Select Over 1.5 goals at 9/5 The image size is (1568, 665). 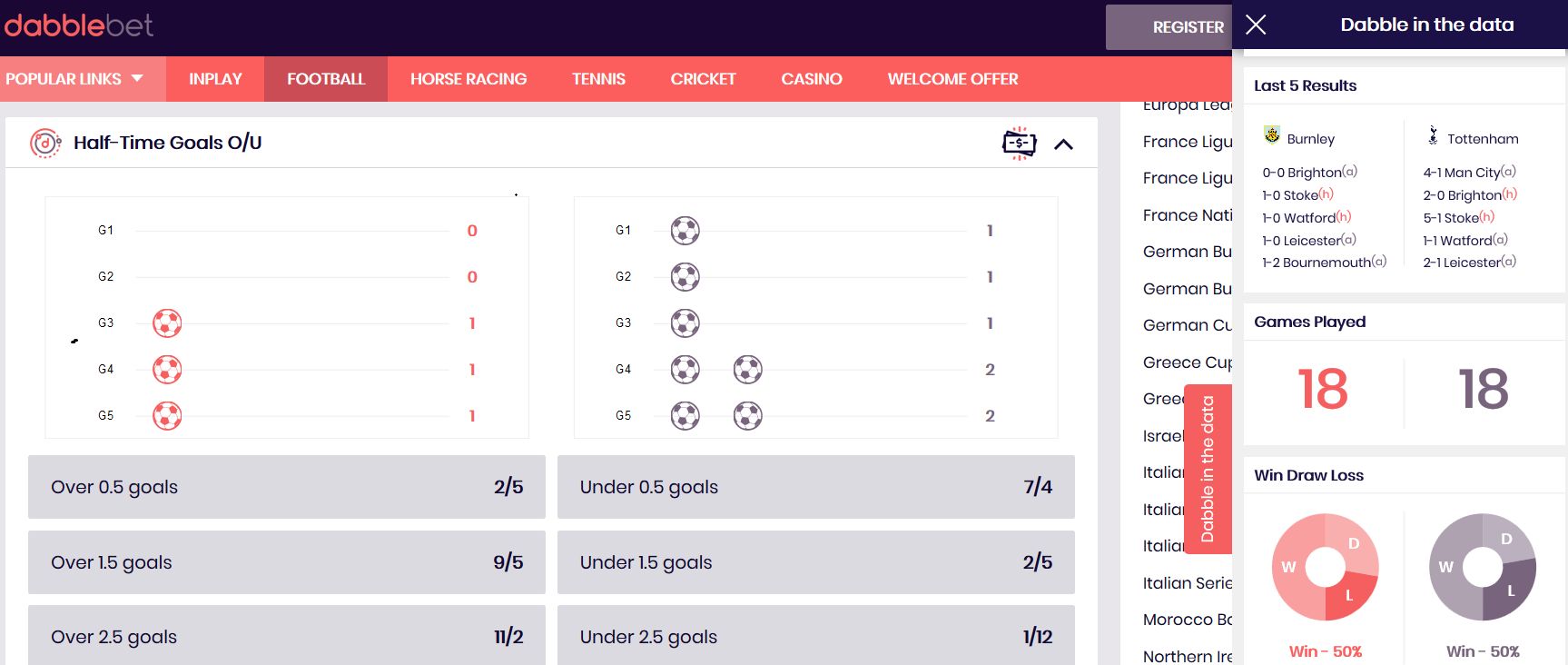pyautogui.click(x=286, y=562)
